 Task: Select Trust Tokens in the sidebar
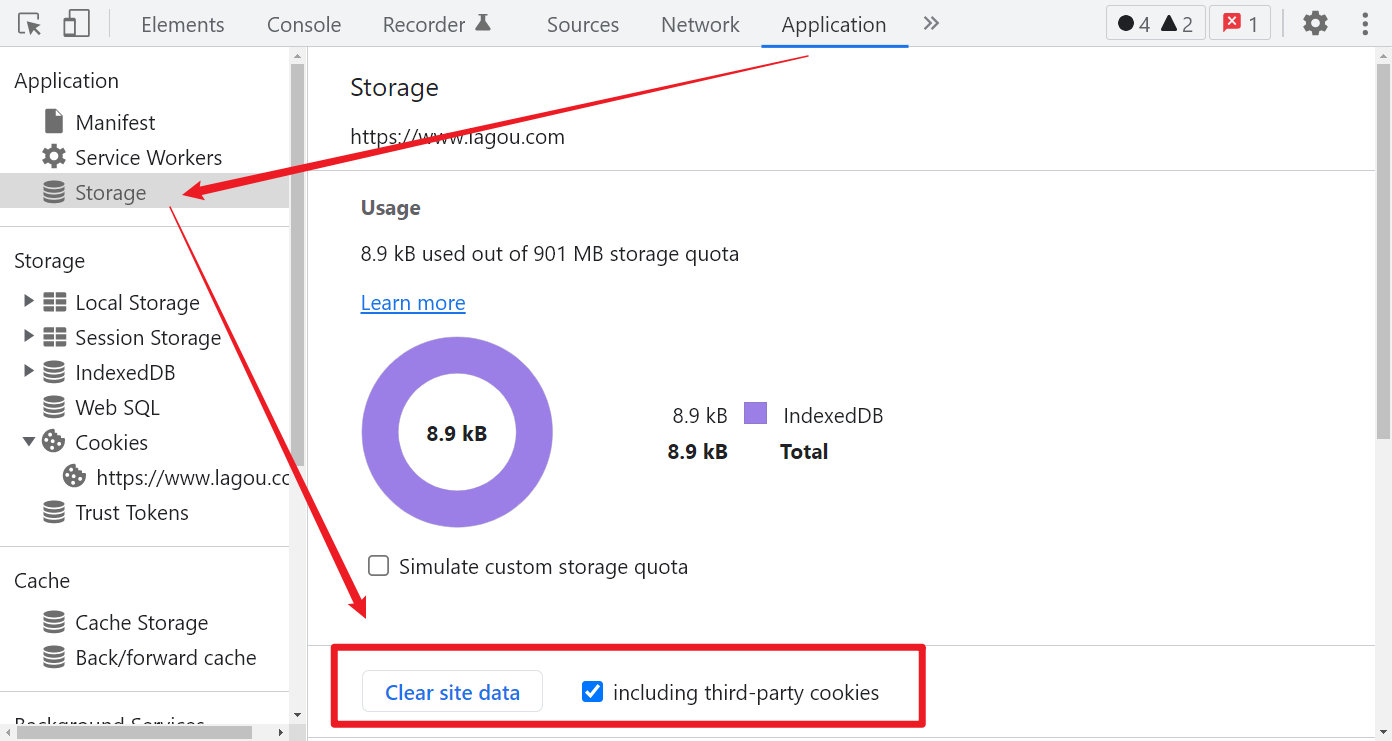point(132,512)
